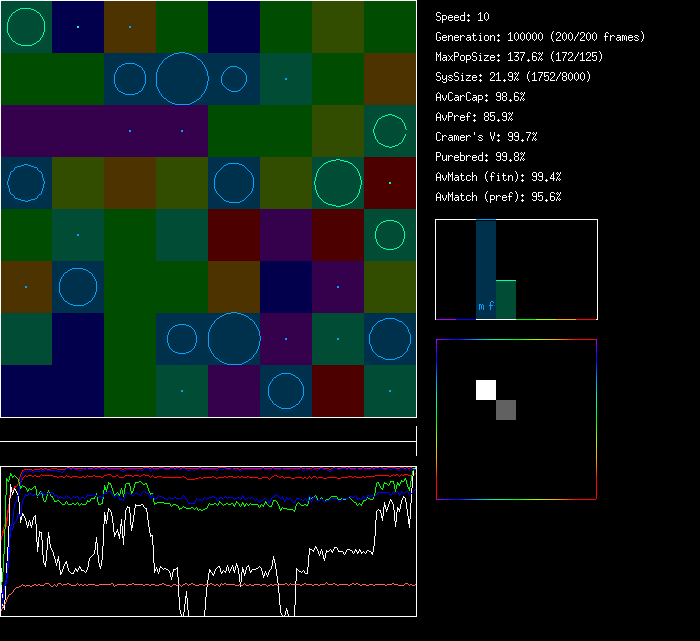The image size is (700, 641).
Task: Click the white square in the color-bordered box
Action: point(486,390)
